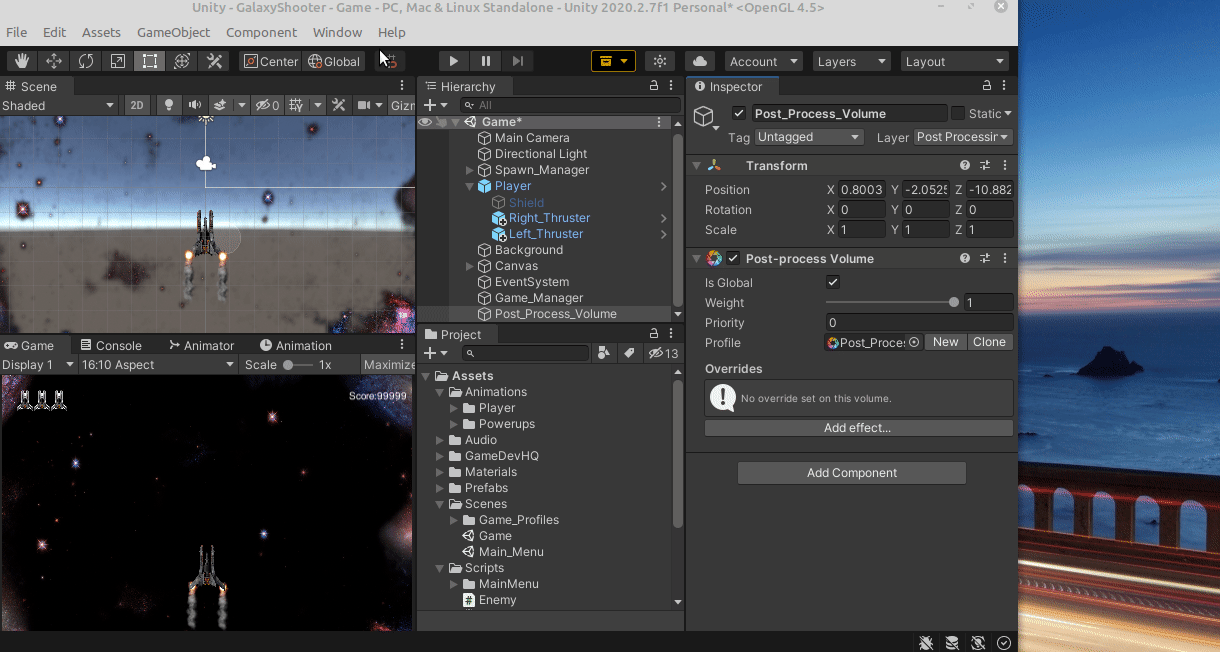
Task: Start Play mode
Action: coord(454,61)
